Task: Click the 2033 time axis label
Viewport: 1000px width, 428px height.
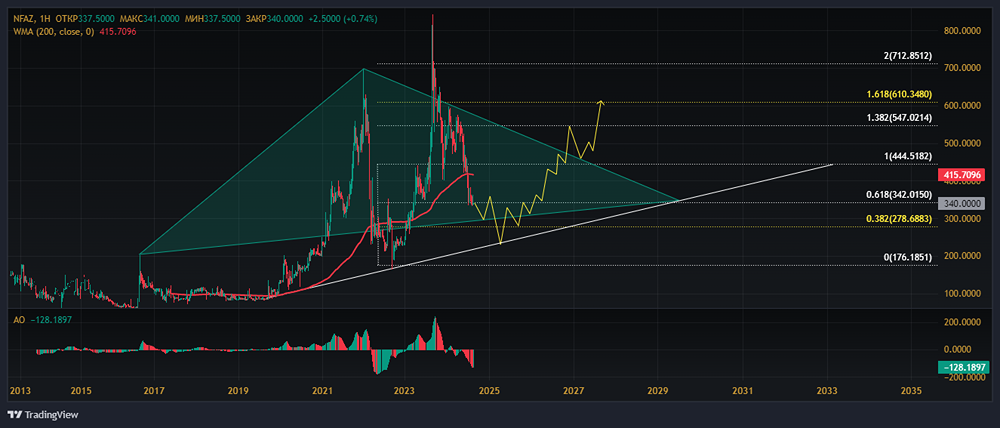Action: click(x=827, y=390)
